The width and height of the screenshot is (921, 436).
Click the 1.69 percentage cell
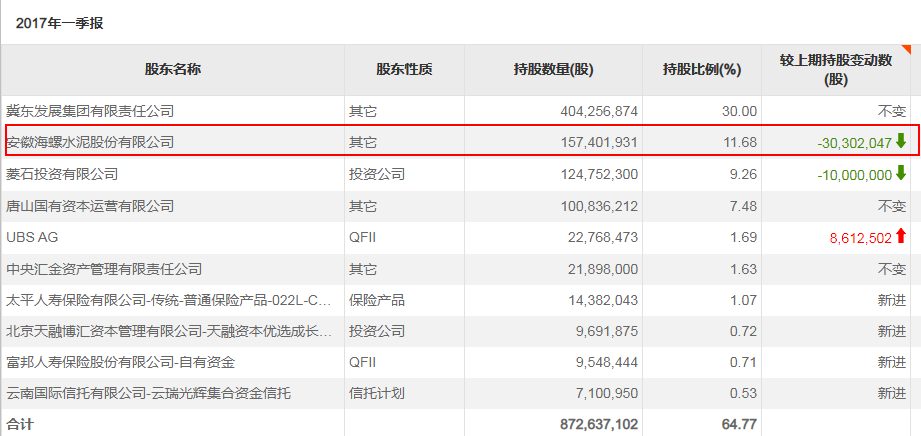744,237
